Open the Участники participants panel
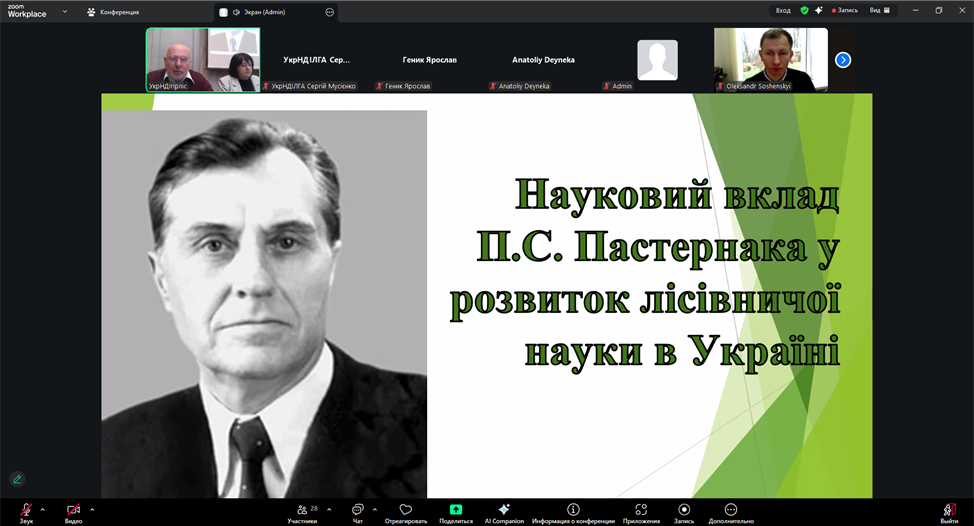Image resolution: width=974 pixels, height=526 pixels. coord(302,511)
